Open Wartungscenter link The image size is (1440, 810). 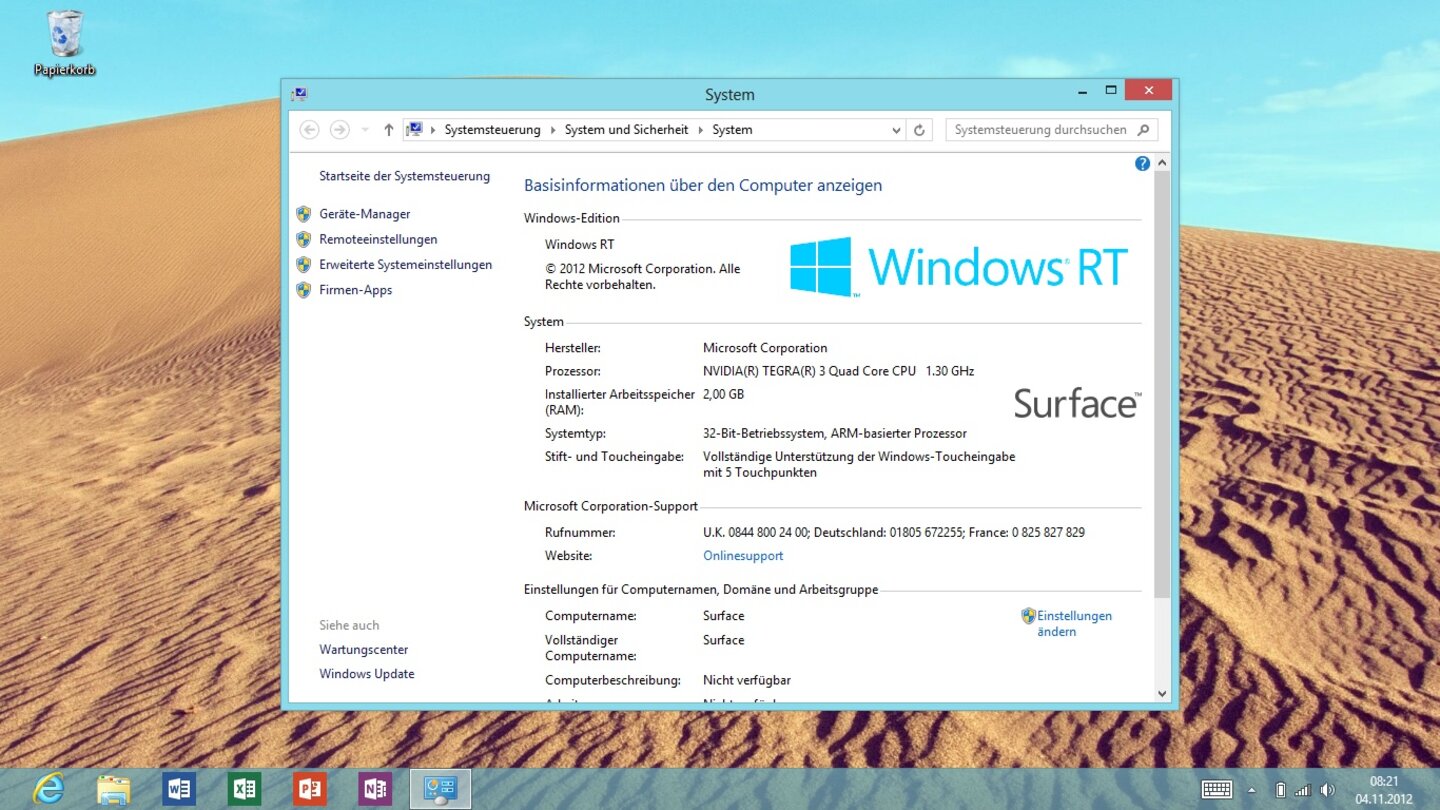[364, 650]
